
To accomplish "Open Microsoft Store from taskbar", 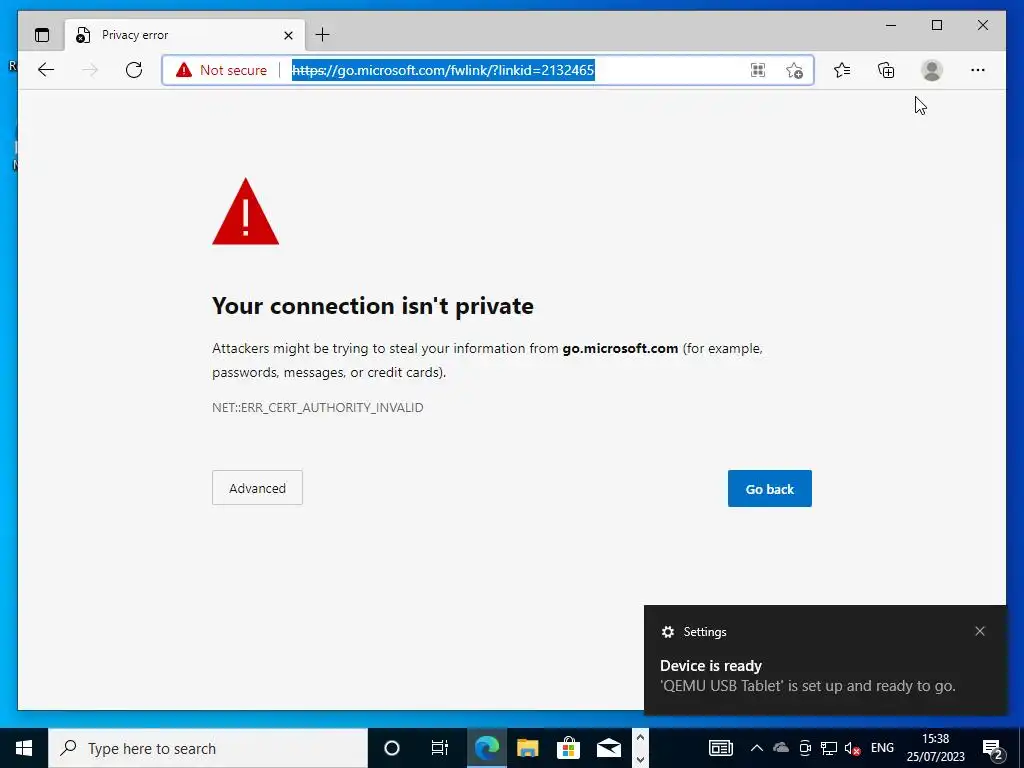I will pos(568,748).
